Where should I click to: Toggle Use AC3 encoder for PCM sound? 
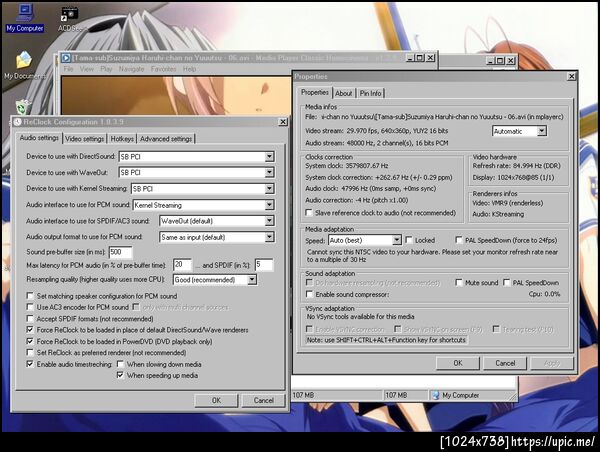(30, 307)
